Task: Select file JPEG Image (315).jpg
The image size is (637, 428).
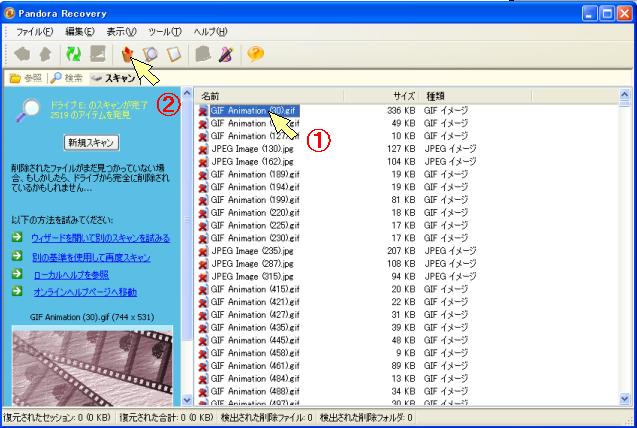Action: 252,277
